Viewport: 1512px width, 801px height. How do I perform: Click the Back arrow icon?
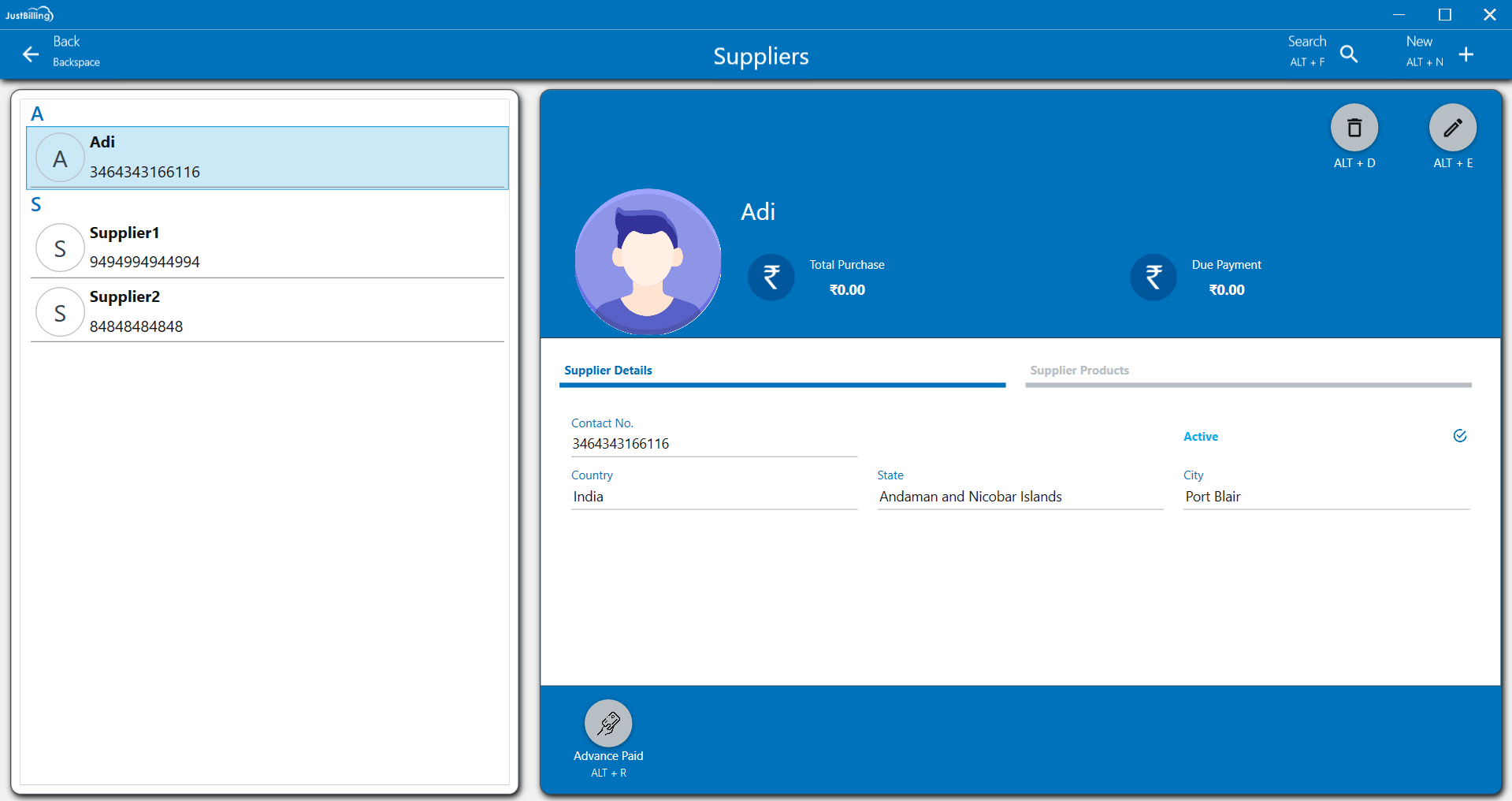pyautogui.click(x=31, y=54)
